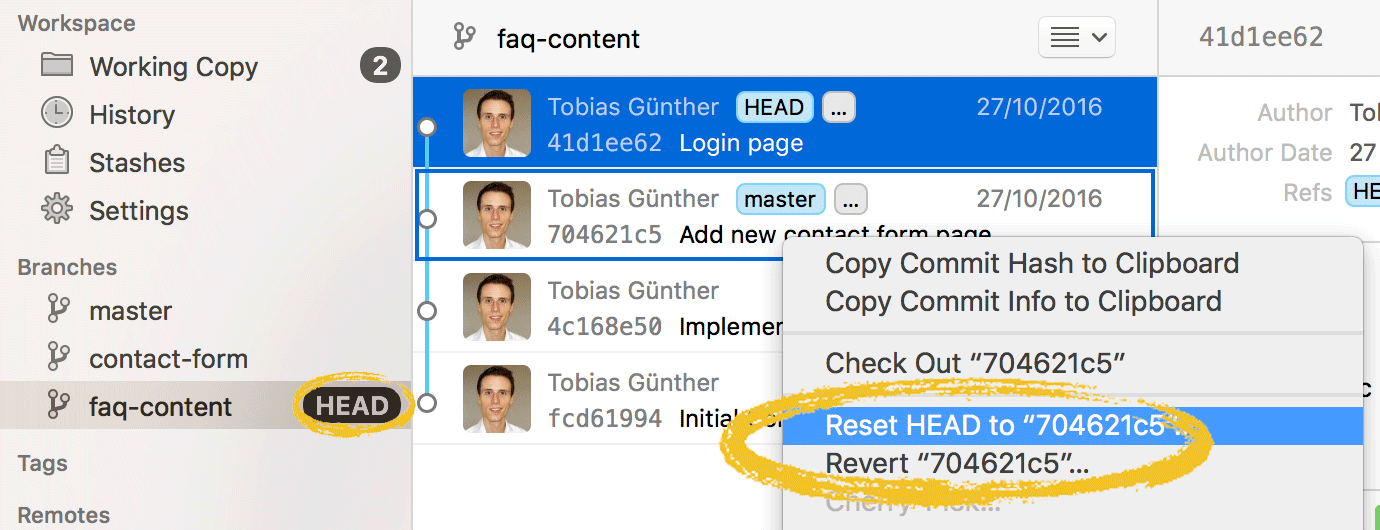Click the contact-form branch icon
The width and height of the screenshot is (1380, 530).
pos(59,358)
